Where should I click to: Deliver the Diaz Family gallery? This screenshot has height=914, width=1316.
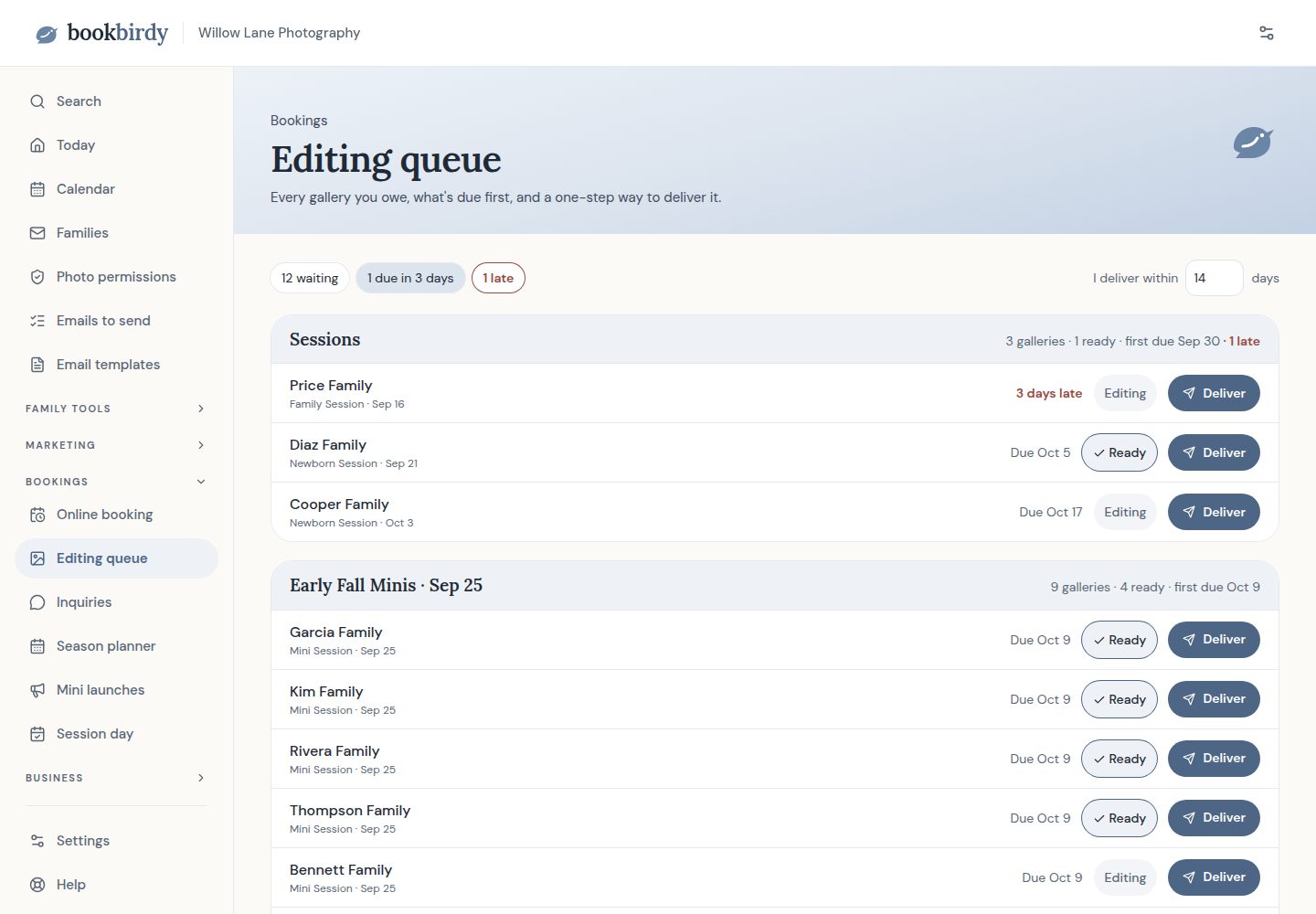(1214, 452)
